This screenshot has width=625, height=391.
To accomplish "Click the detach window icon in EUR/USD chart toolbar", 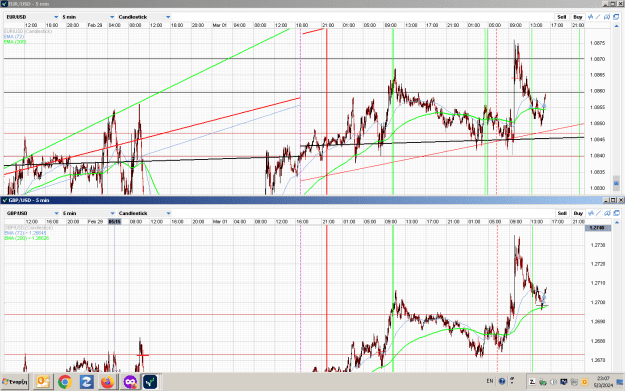I will pos(616,17).
